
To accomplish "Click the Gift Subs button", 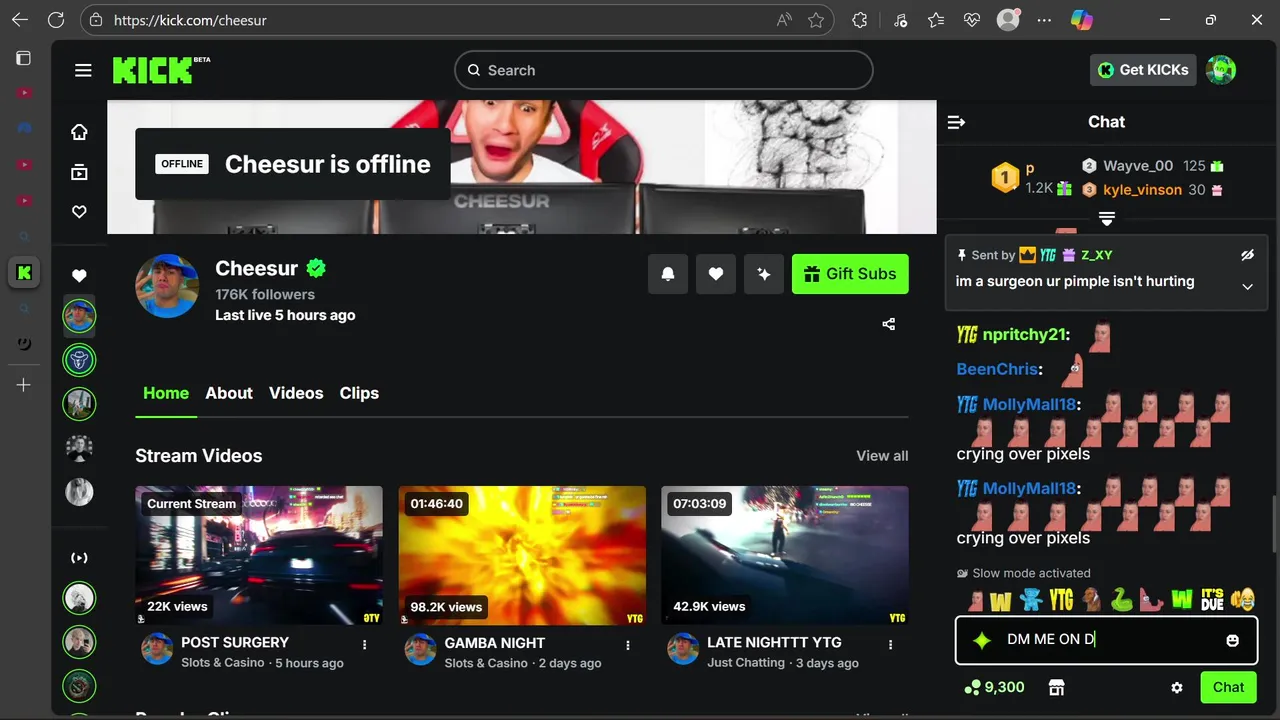I will [x=850, y=274].
